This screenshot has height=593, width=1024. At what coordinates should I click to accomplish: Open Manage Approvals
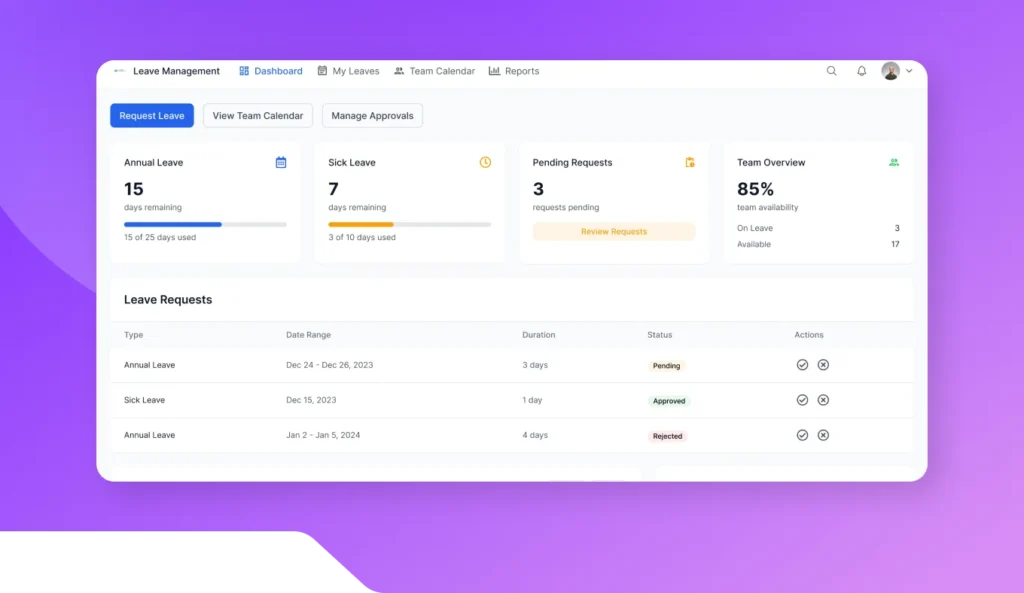pos(372,116)
